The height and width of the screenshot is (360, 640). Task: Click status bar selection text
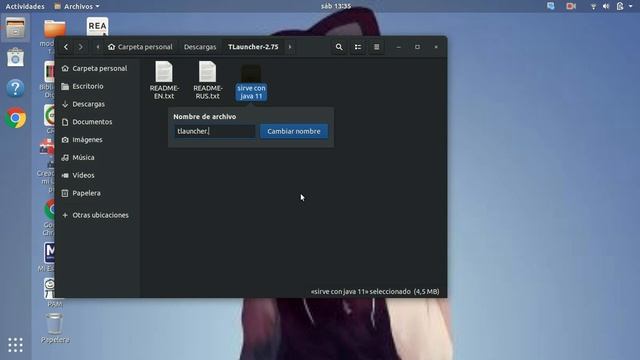pos(375,292)
